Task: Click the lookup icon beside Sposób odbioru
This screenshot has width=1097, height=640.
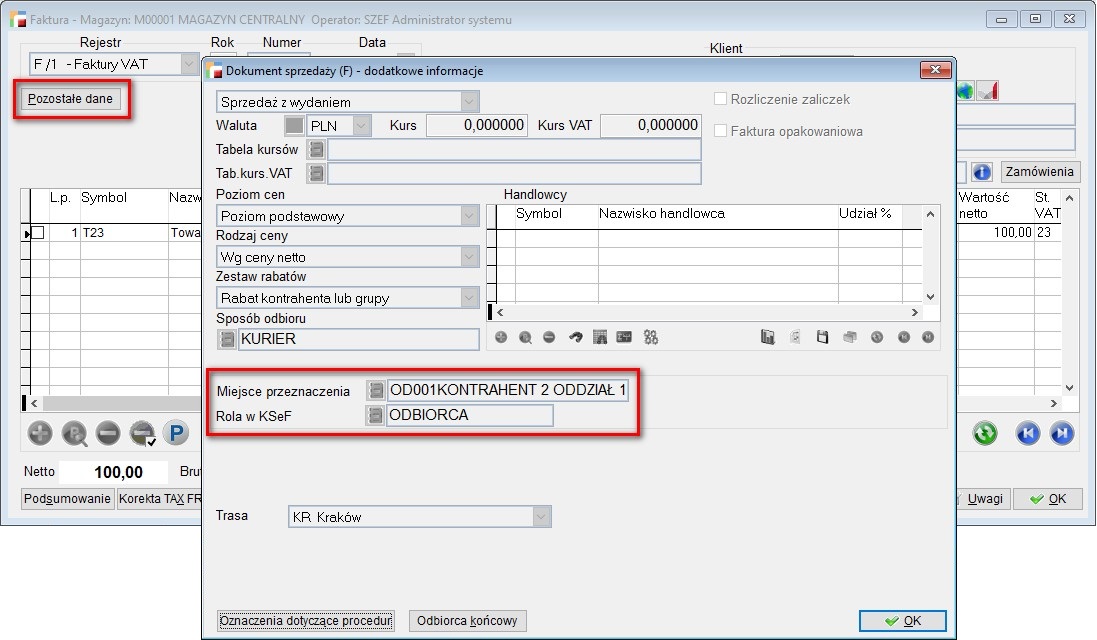Action: click(227, 339)
